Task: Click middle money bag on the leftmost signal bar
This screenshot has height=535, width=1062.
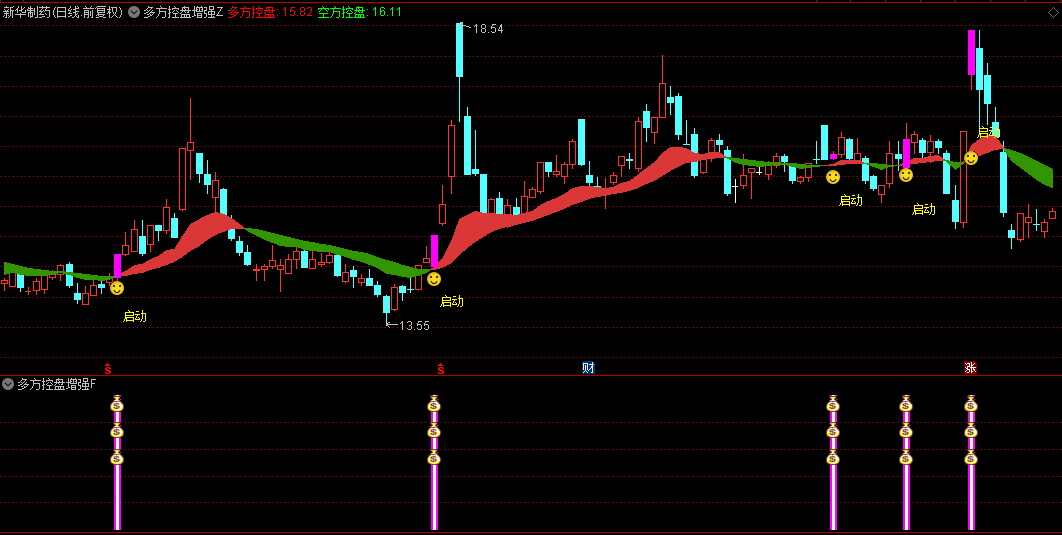Action: pos(117,431)
